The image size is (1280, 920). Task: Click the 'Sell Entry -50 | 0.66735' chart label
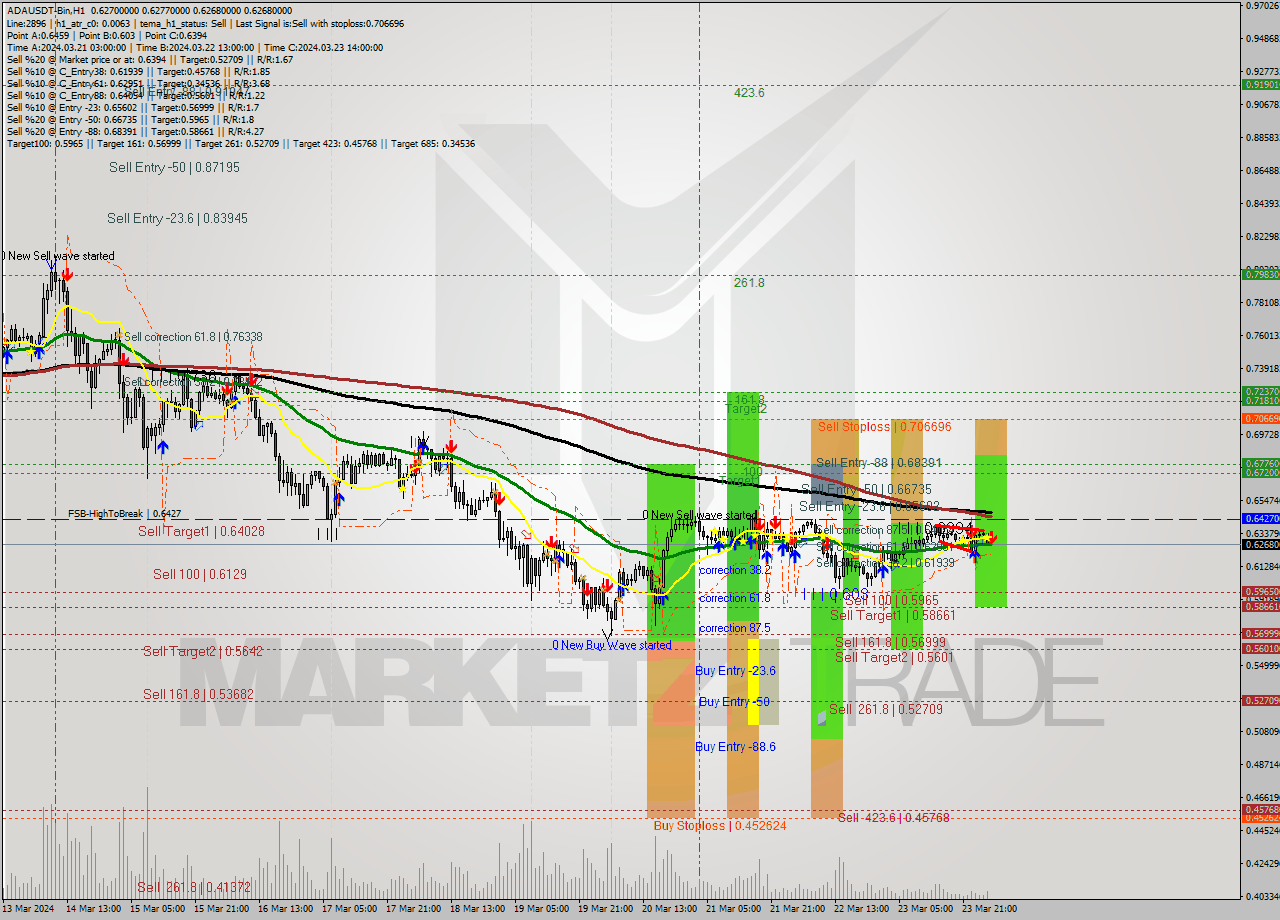tap(866, 489)
